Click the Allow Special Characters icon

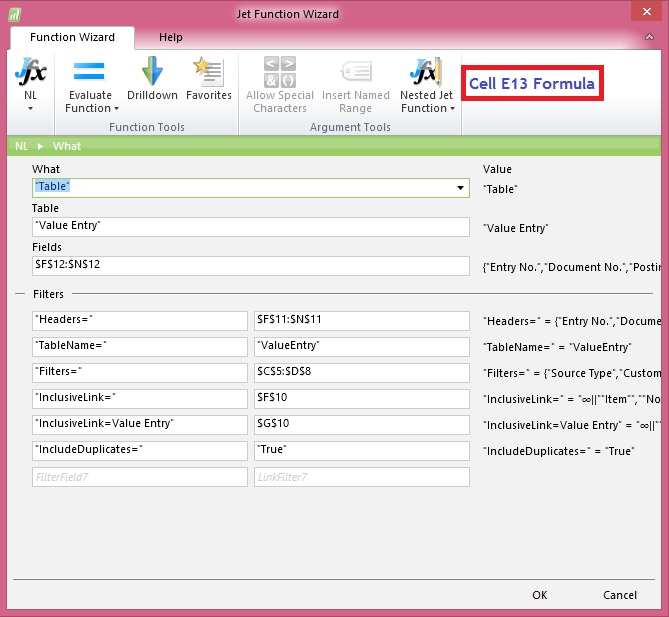(279, 73)
